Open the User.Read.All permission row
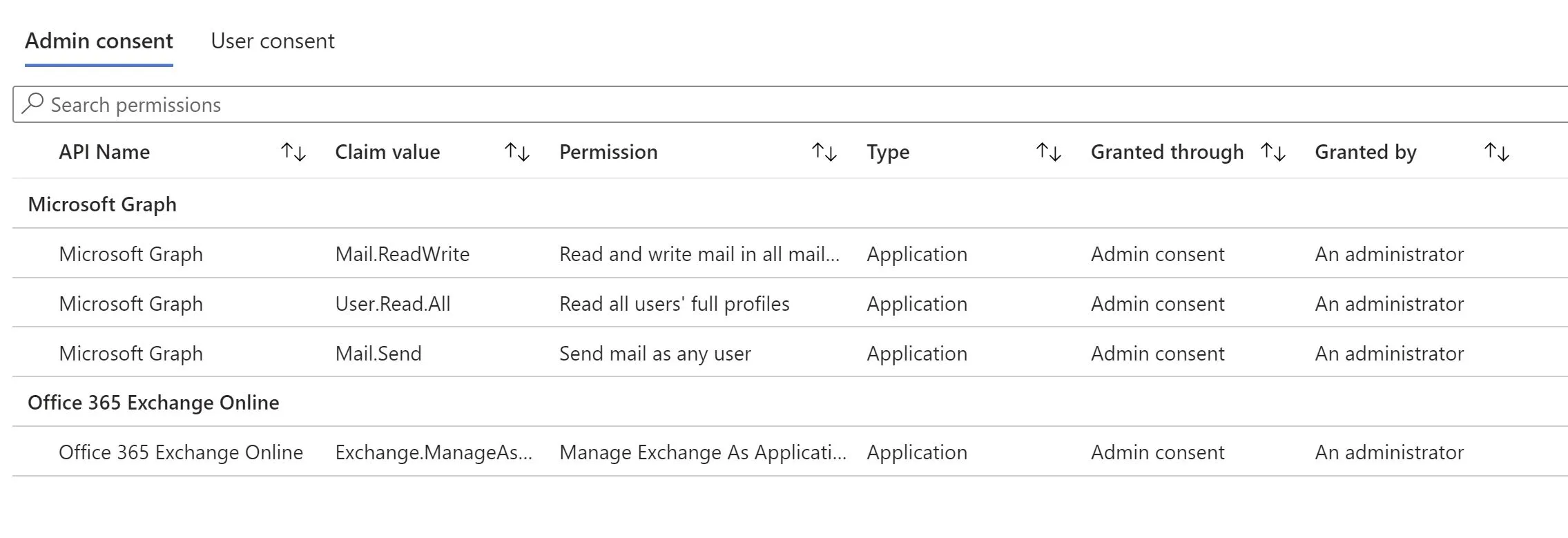1568x538 pixels. (791, 303)
